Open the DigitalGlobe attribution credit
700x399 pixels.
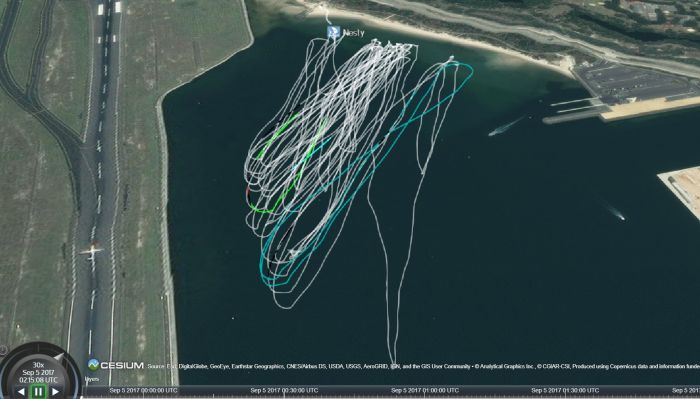pyautogui.click(x=191, y=366)
